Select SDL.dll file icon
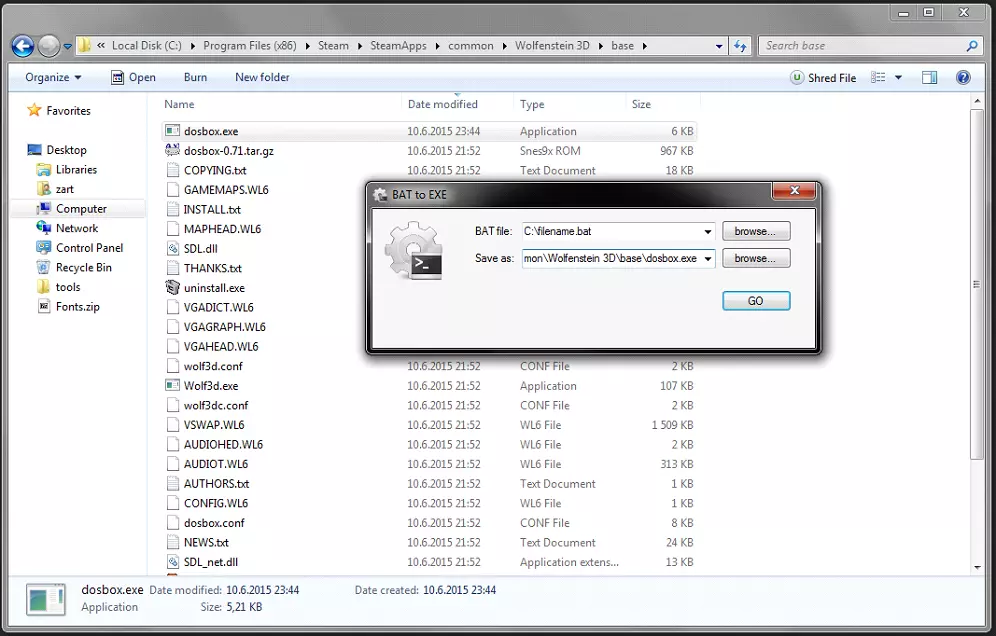 (x=172, y=248)
